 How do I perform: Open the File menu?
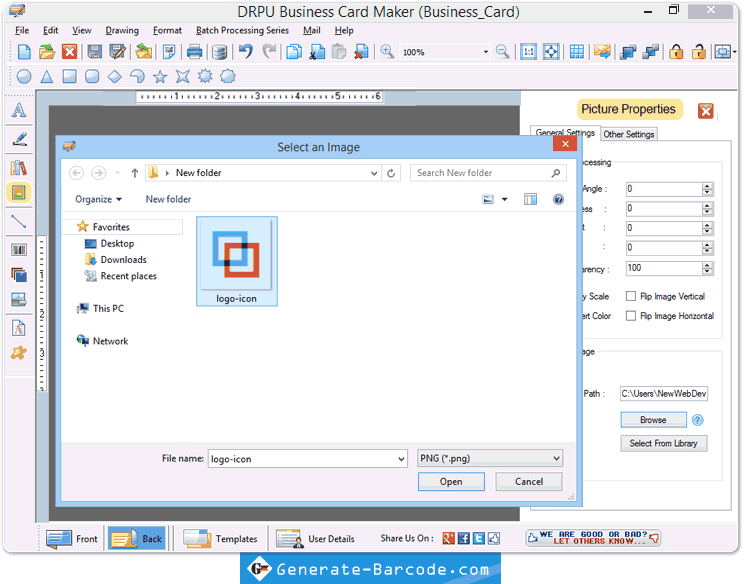[x=22, y=30]
